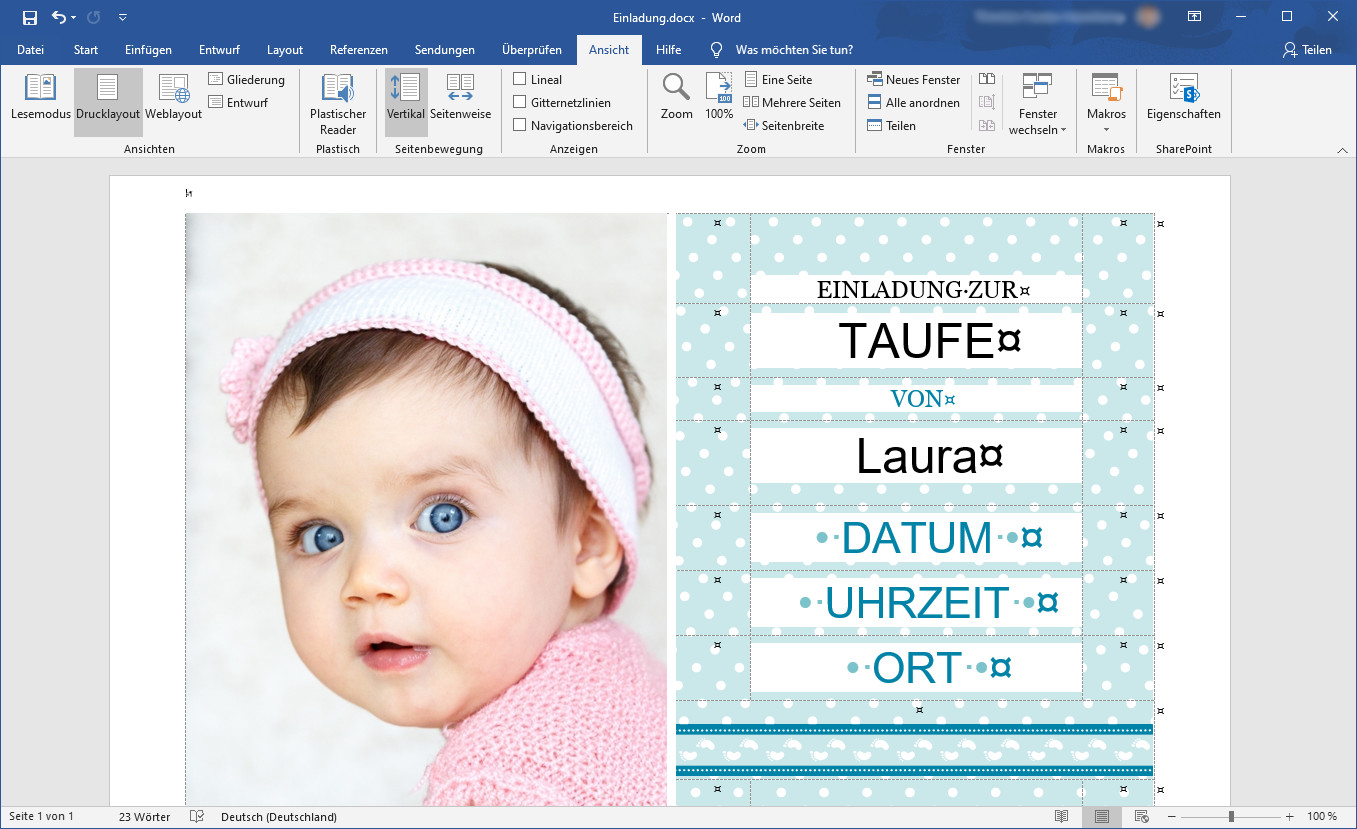Click the Teilen share button
1357x829 pixels.
pyautogui.click(x=1307, y=50)
